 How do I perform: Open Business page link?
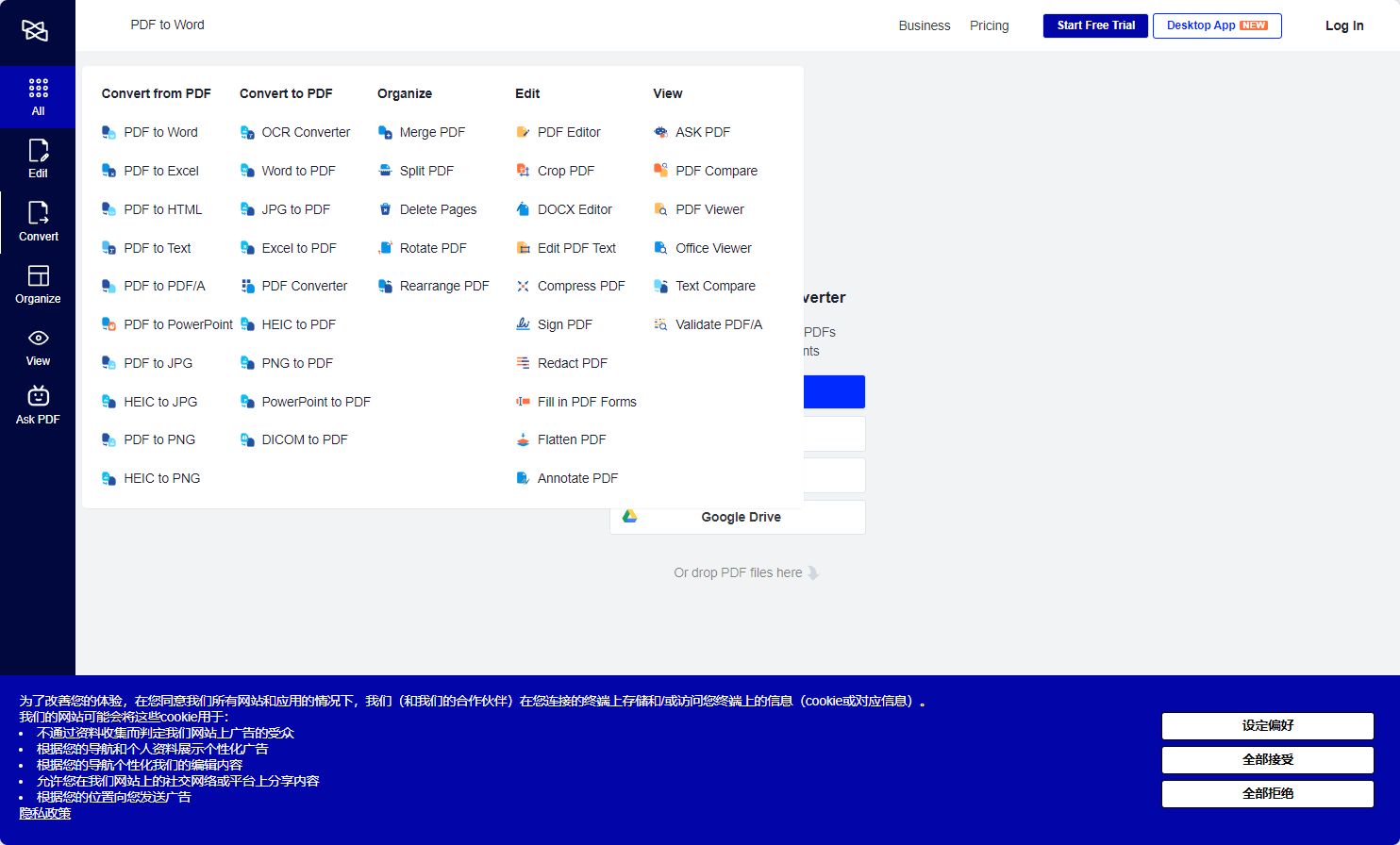coord(925,25)
